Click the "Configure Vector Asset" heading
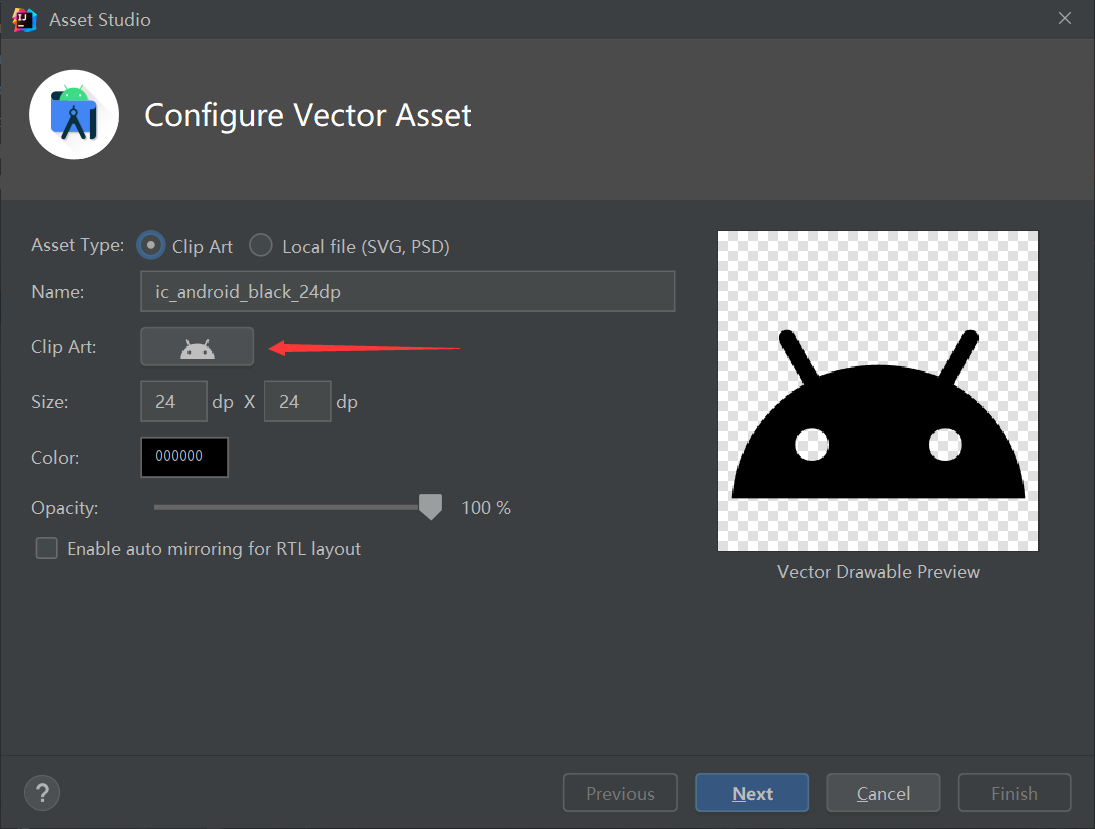 [308, 115]
